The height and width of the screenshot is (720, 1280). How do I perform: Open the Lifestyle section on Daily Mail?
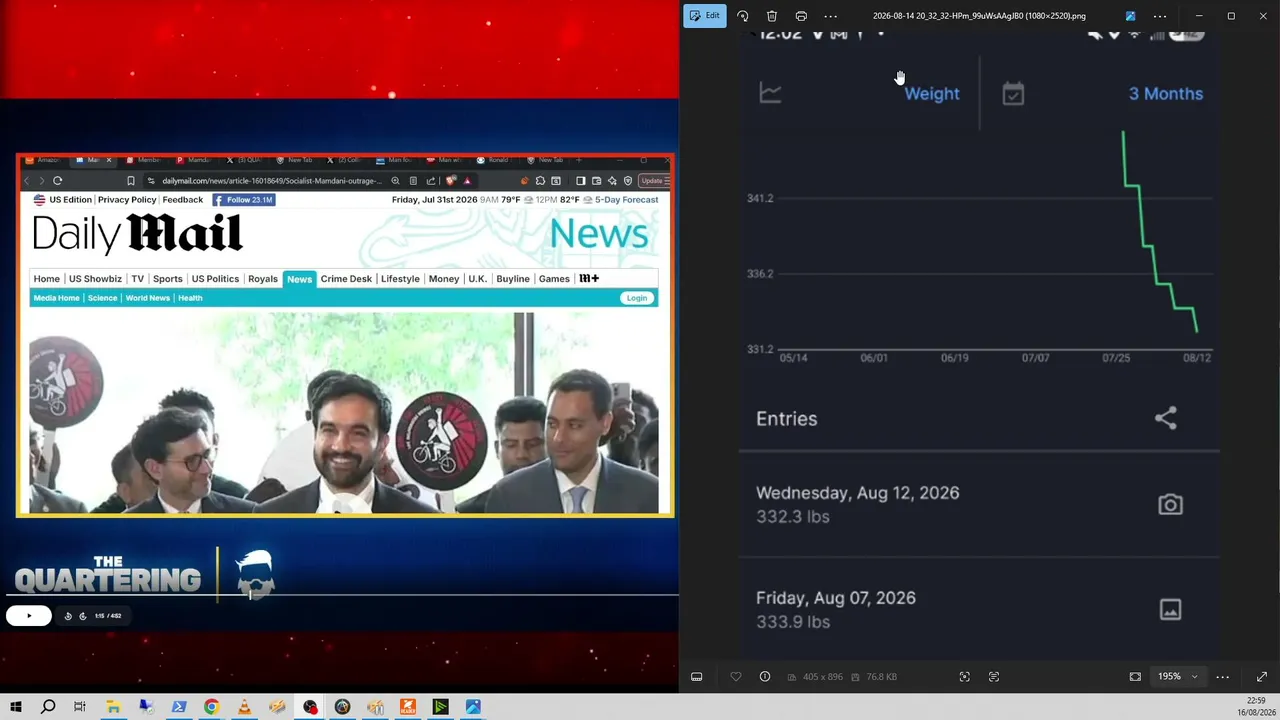pos(400,279)
